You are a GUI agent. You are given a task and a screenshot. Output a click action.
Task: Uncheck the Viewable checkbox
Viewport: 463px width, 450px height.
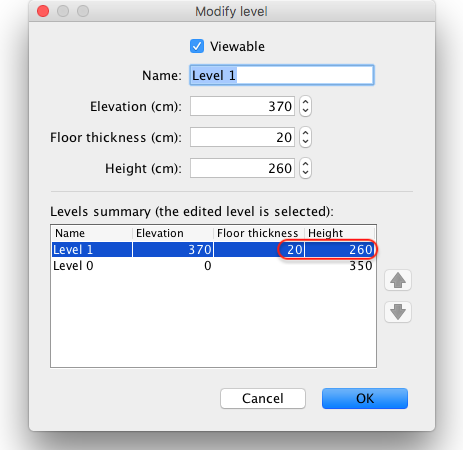tap(197, 46)
